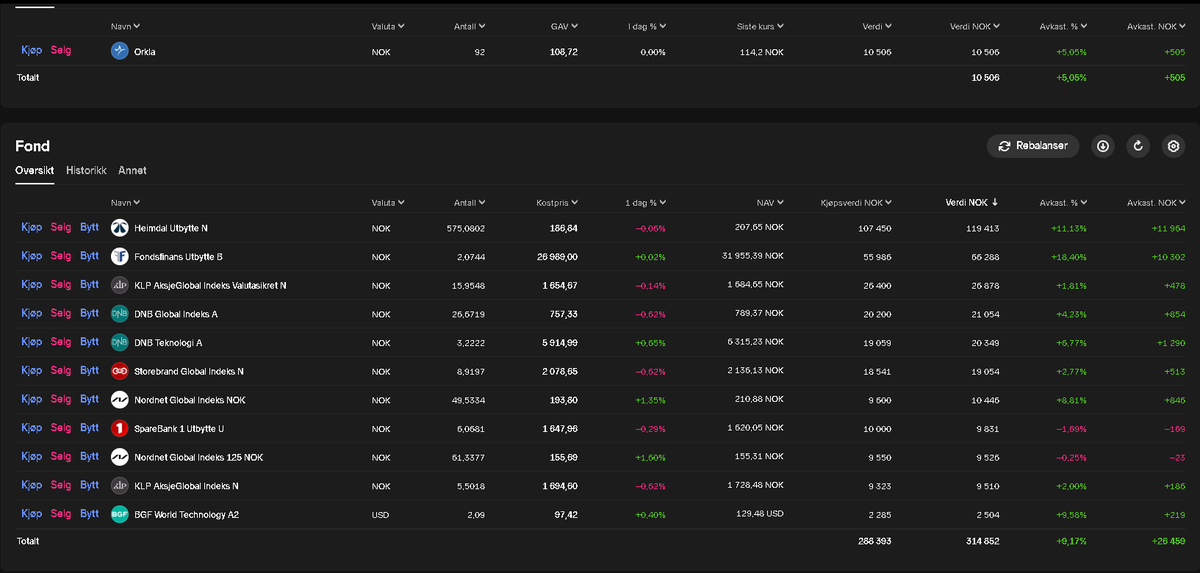Click Kjøp for Heimdal Utbytte N
The height and width of the screenshot is (573, 1200).
coord(32,228)
